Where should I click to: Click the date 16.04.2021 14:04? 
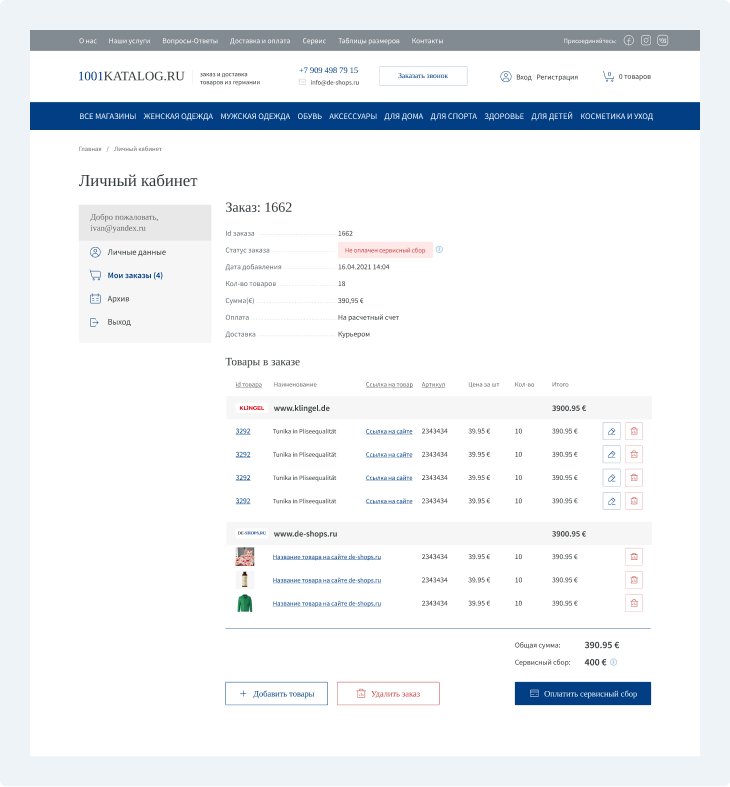click(363, 267)
